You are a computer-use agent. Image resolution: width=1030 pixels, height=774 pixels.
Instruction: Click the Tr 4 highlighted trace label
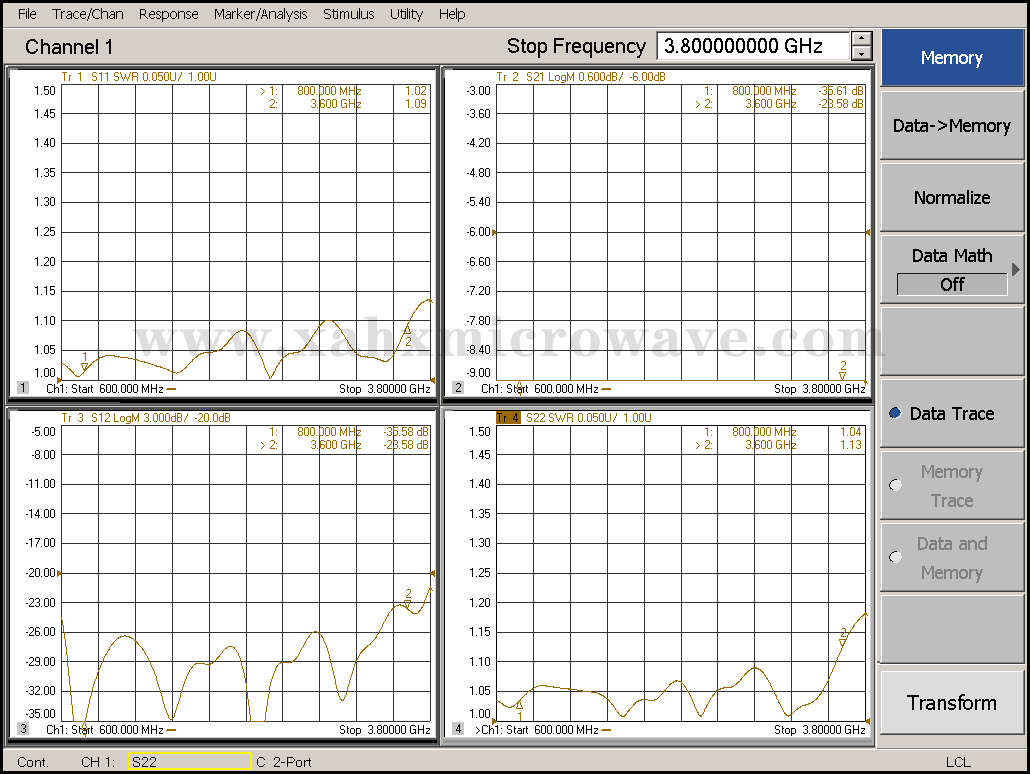[508, 417]
